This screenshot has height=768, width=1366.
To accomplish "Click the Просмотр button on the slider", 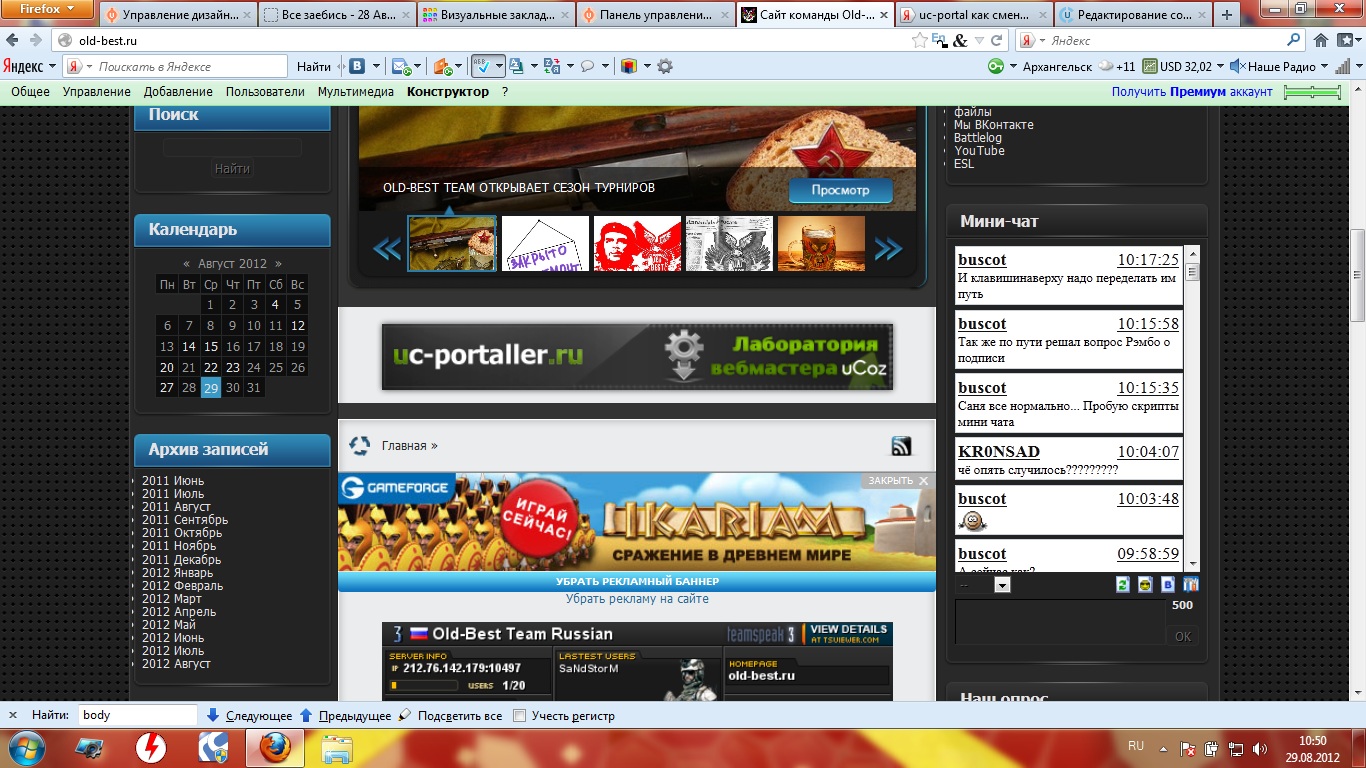I will click(x=840, y=190).
